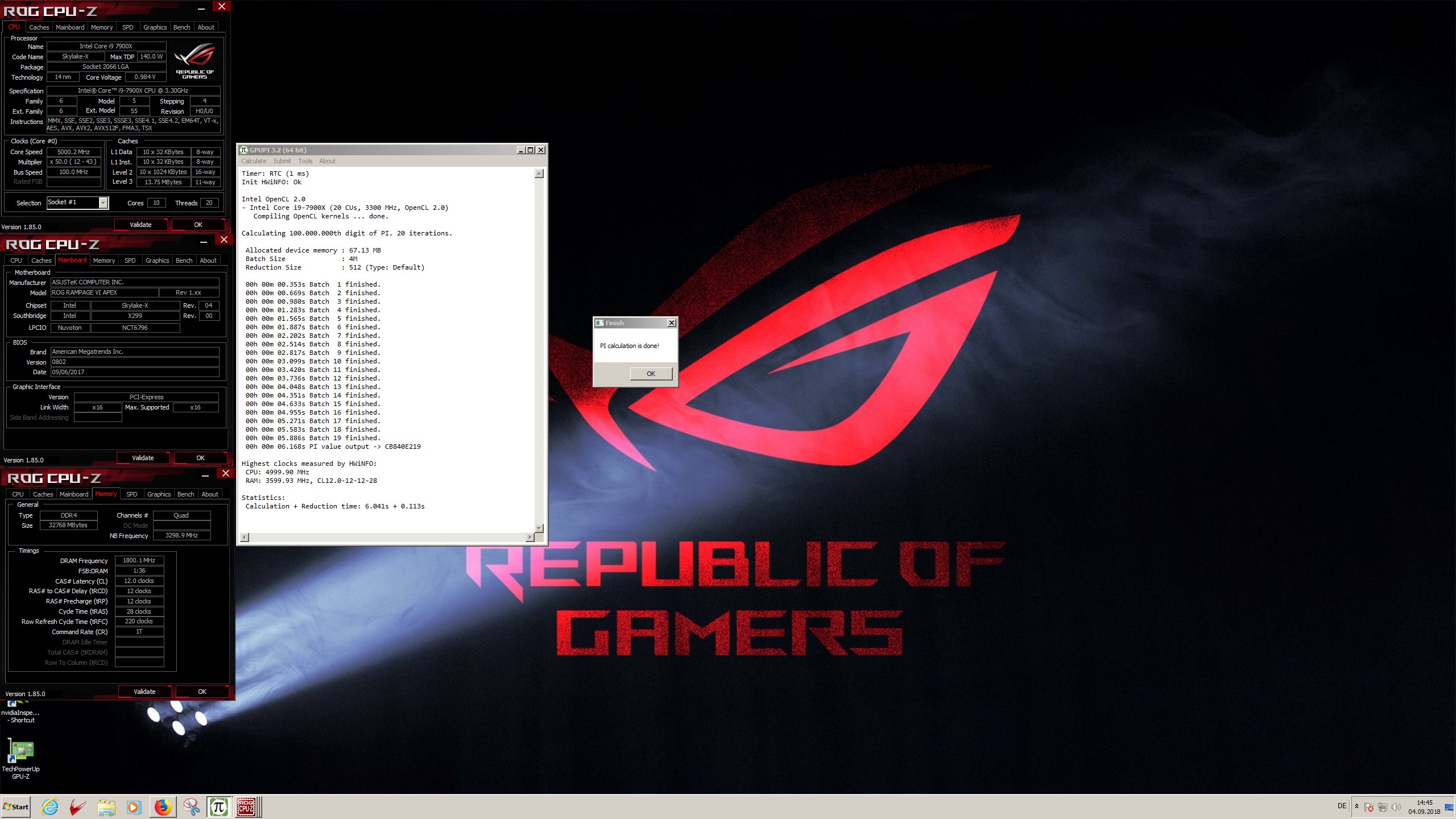This screenshot has height=819, width=1456.
Task: Select SPD tab in bottom Memory CPU-Z window
Action: coord(132,494)
